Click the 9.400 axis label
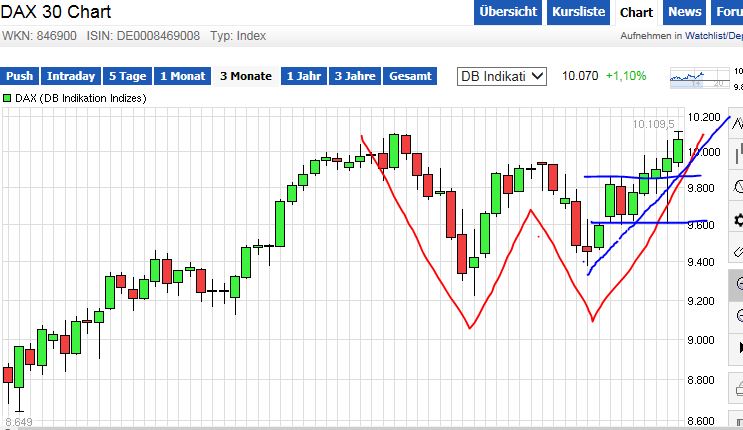743x430 pixels. pos(701,262)
